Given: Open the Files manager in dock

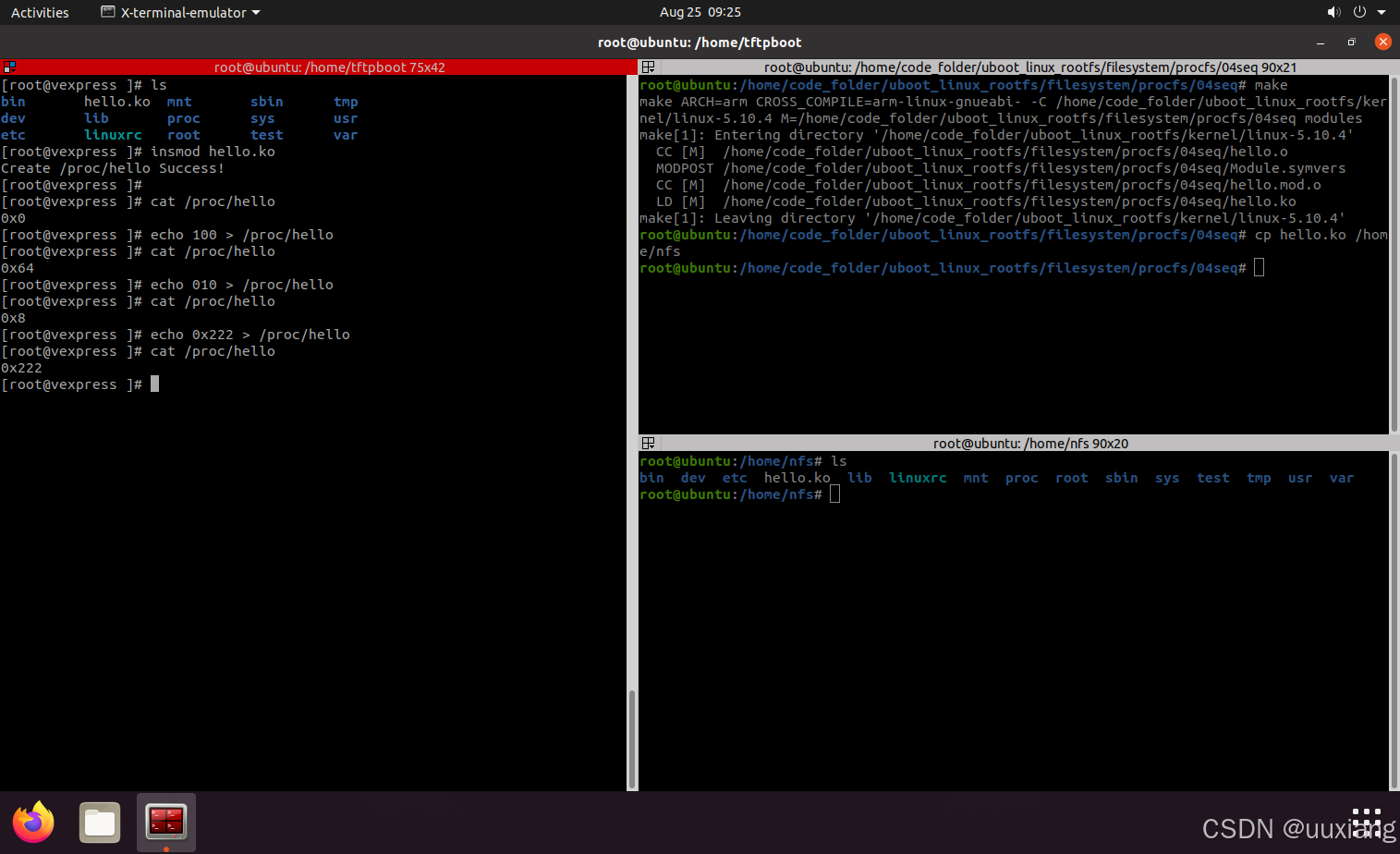Looking at the screenshot, I should tap(100, 822).
